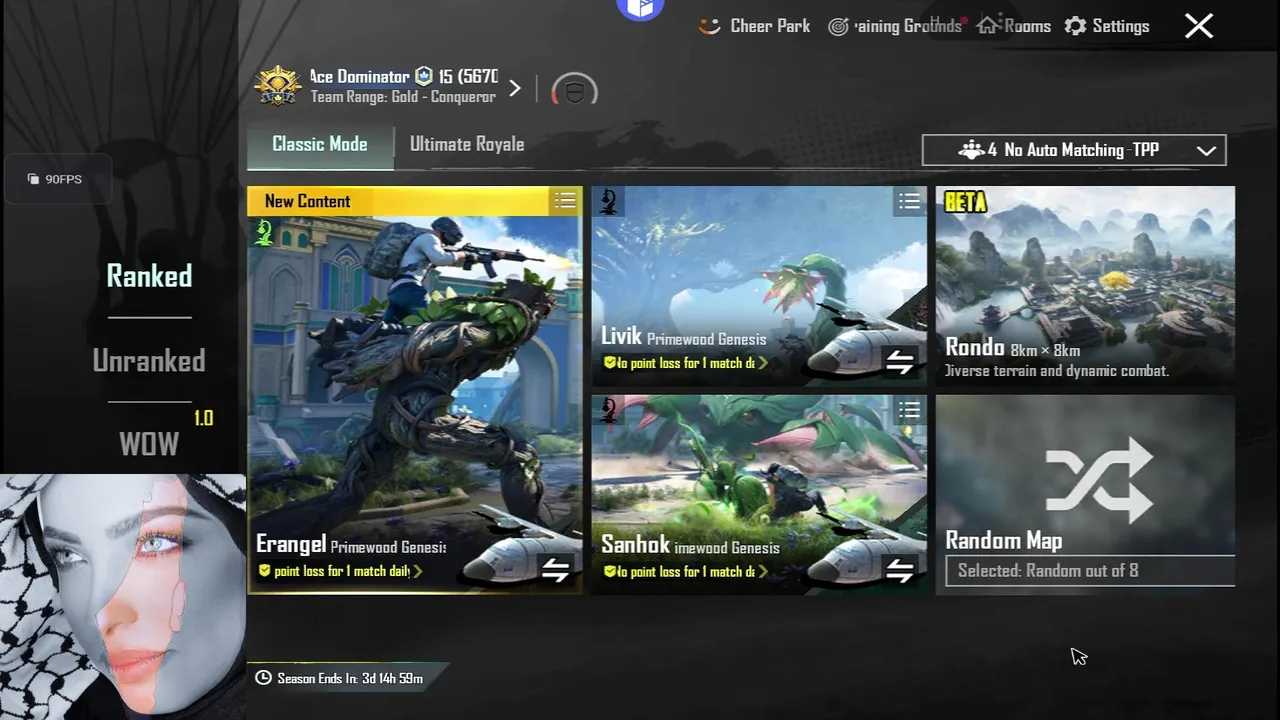Screen dimensions: 1280x720
Task: Open Livik point loss protection link
Action: pyautogui.click(x=685, y=363)
